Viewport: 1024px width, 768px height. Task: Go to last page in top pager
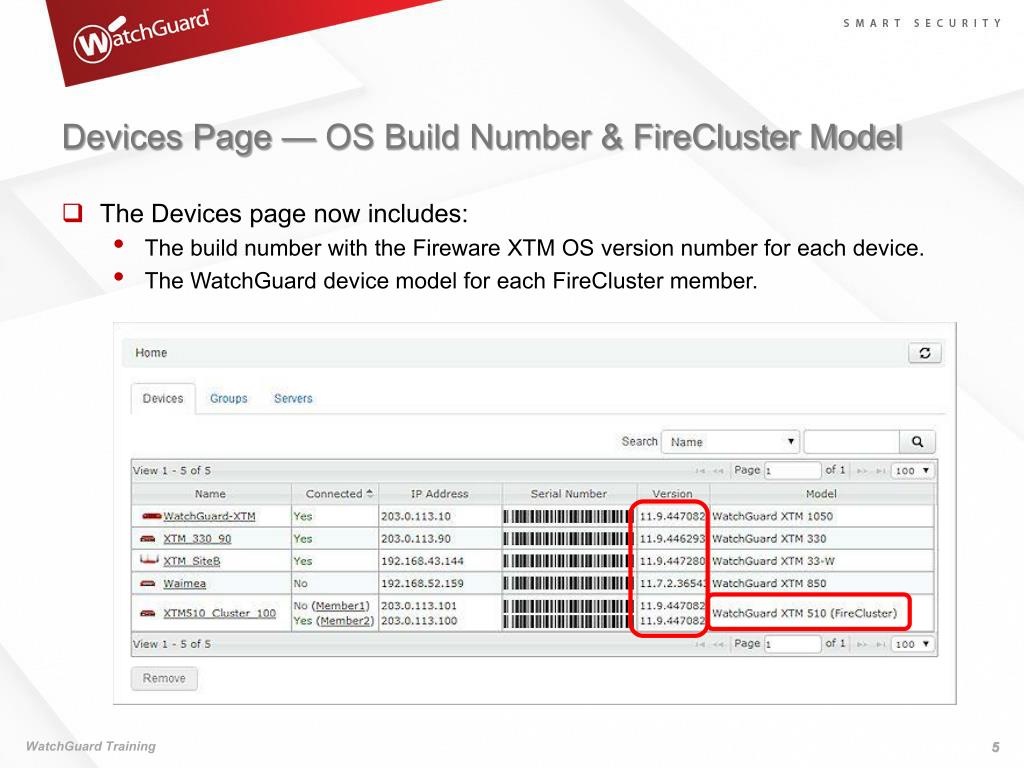[x=880, y=471]
